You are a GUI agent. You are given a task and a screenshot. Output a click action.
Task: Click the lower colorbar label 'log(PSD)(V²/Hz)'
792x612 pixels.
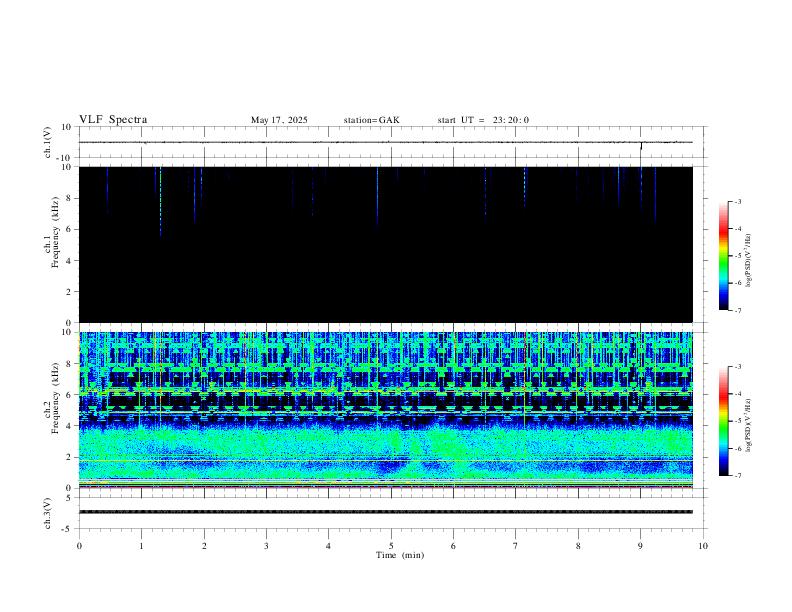click(748, 426)
